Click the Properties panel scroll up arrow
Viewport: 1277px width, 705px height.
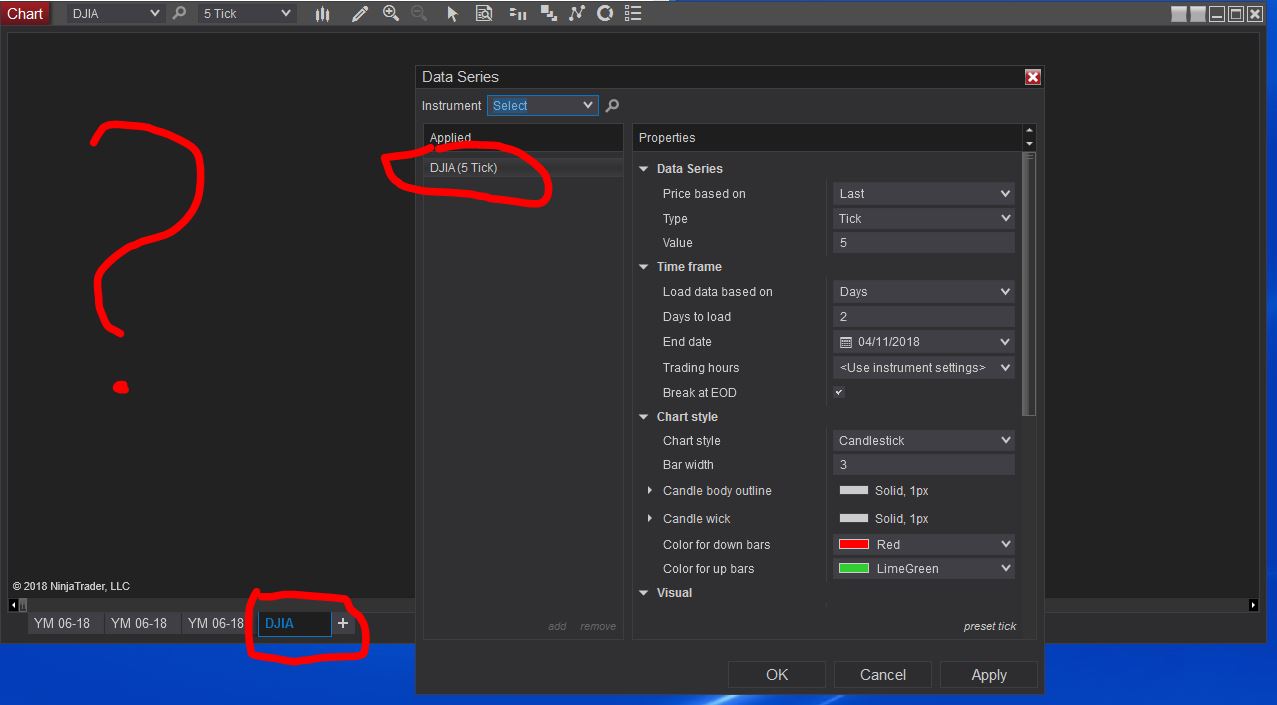(x=1029, y=131)
